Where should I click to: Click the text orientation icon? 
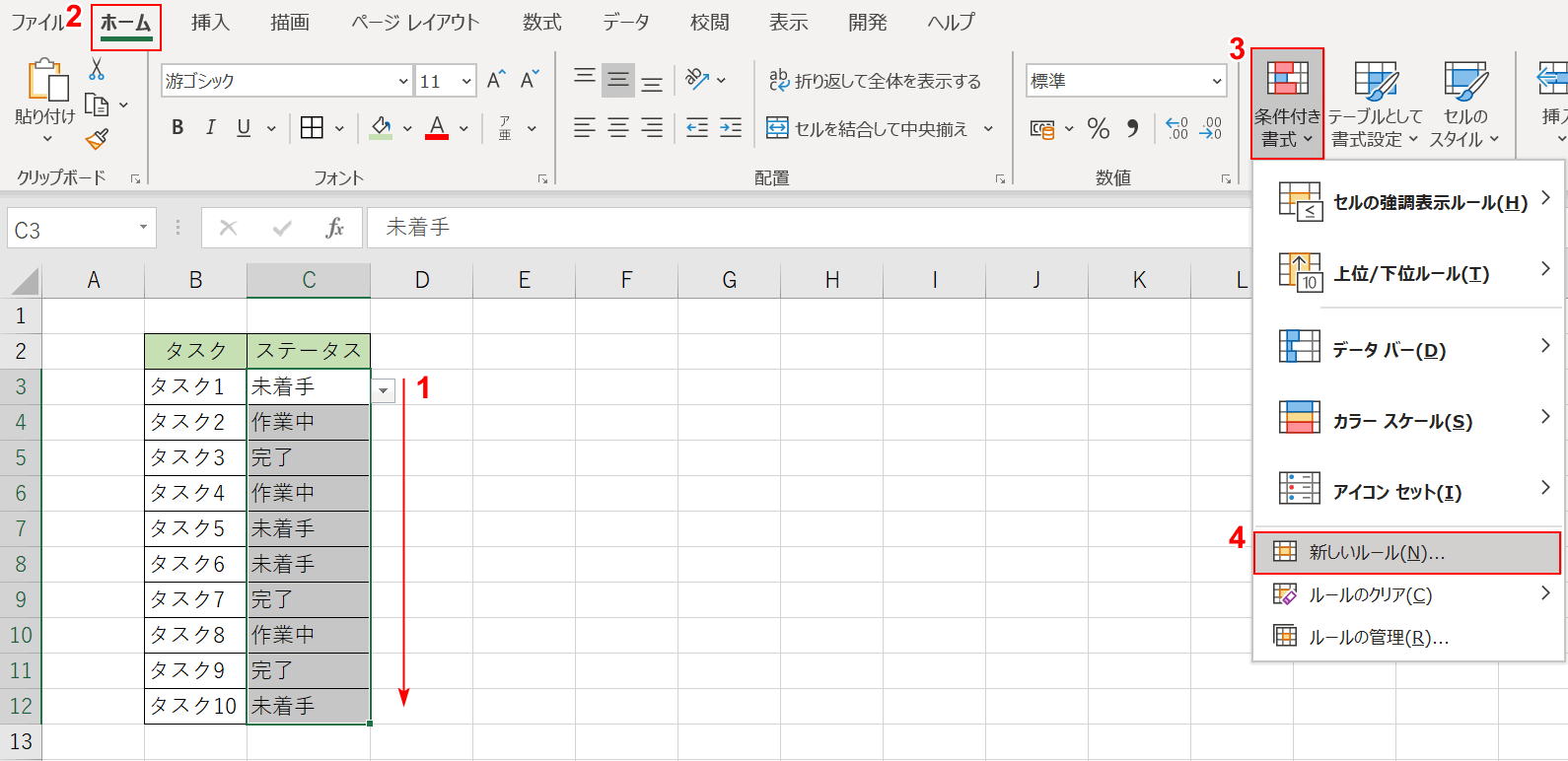[x=697, y=79]
